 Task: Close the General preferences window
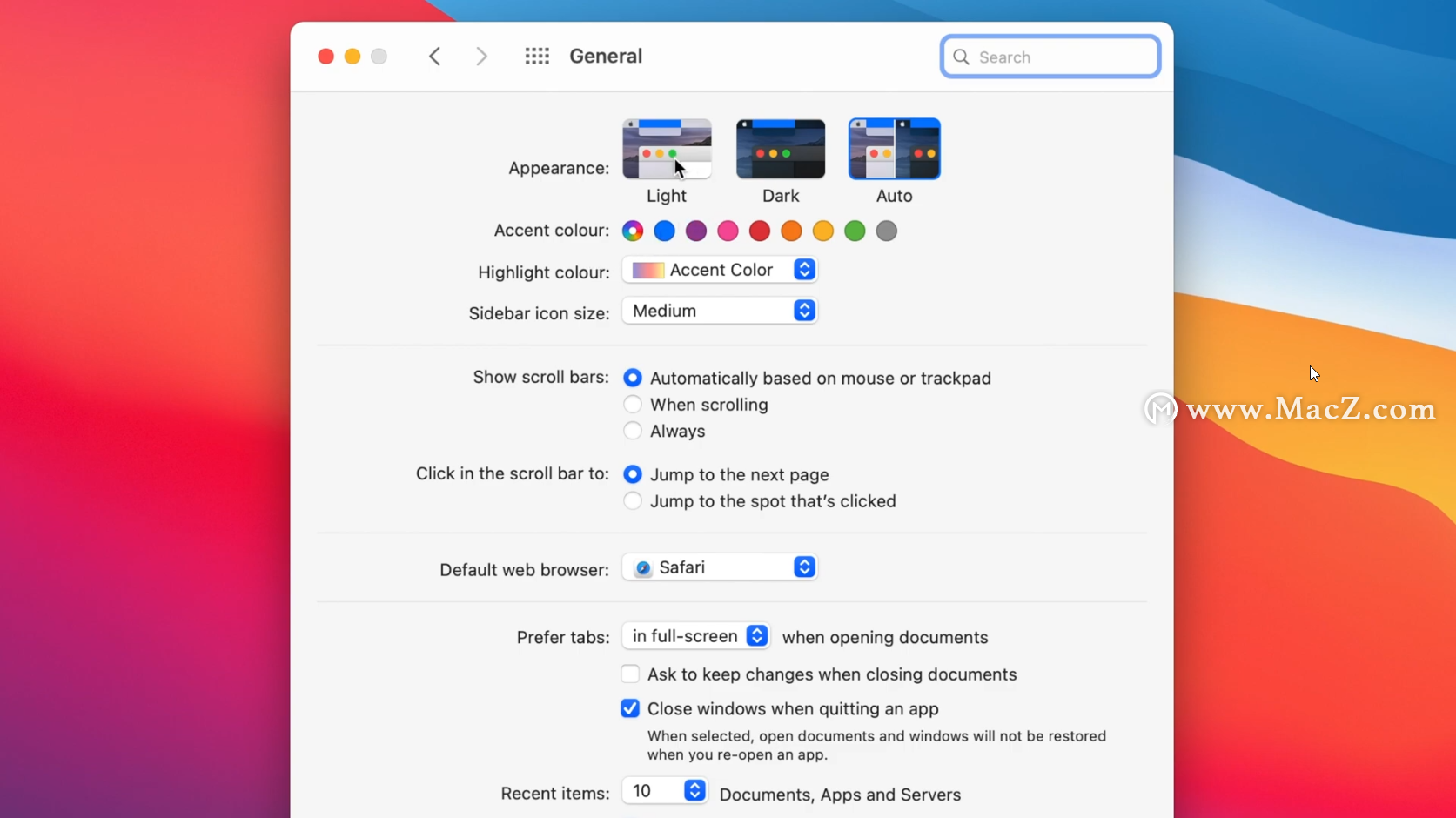(x=325, y=57)
